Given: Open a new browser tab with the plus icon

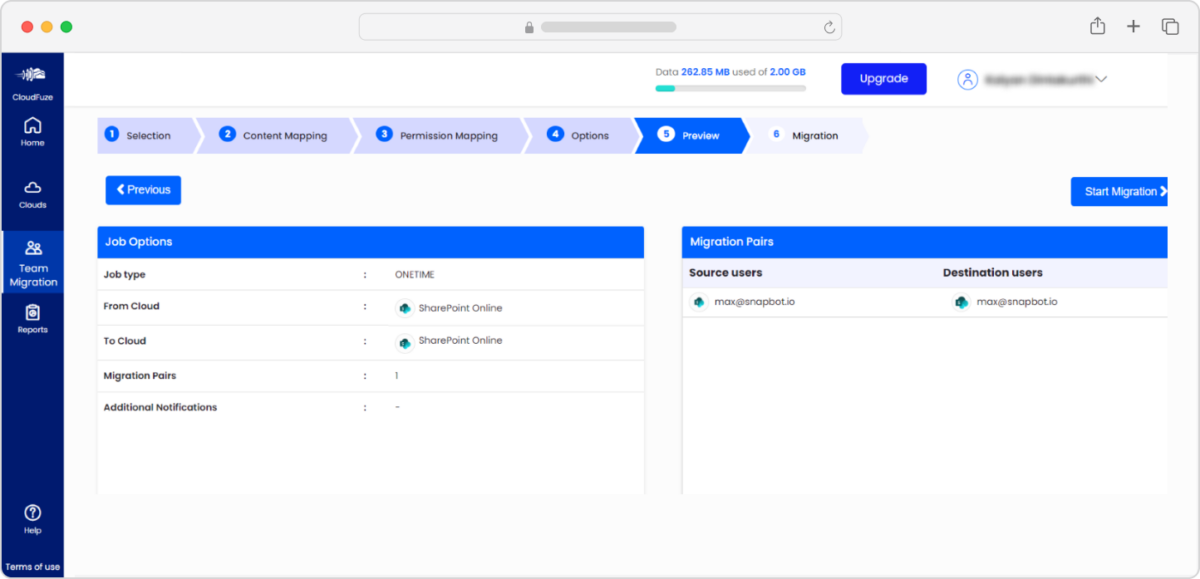Looking at the screenshot, I should click(x=1134, y=26).
